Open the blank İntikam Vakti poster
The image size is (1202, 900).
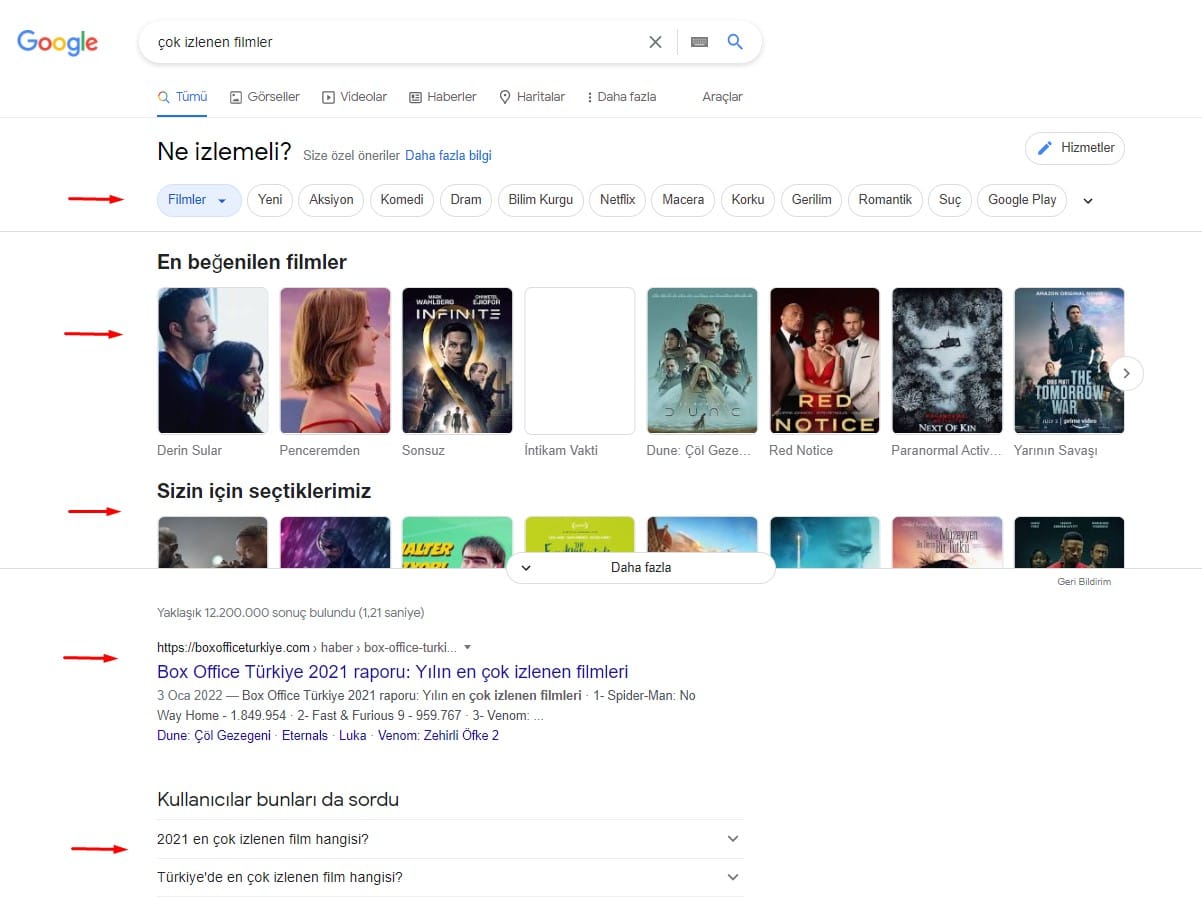point(580,361)
